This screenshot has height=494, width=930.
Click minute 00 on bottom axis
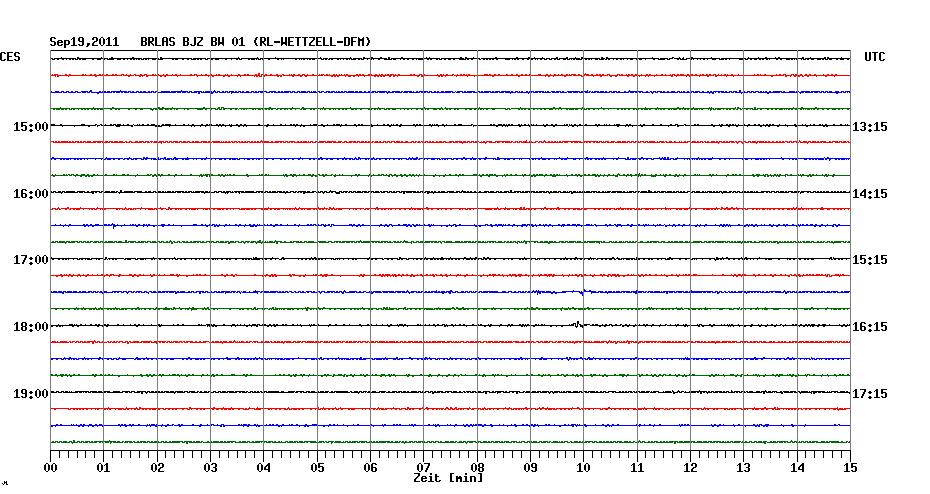[51, 467]
